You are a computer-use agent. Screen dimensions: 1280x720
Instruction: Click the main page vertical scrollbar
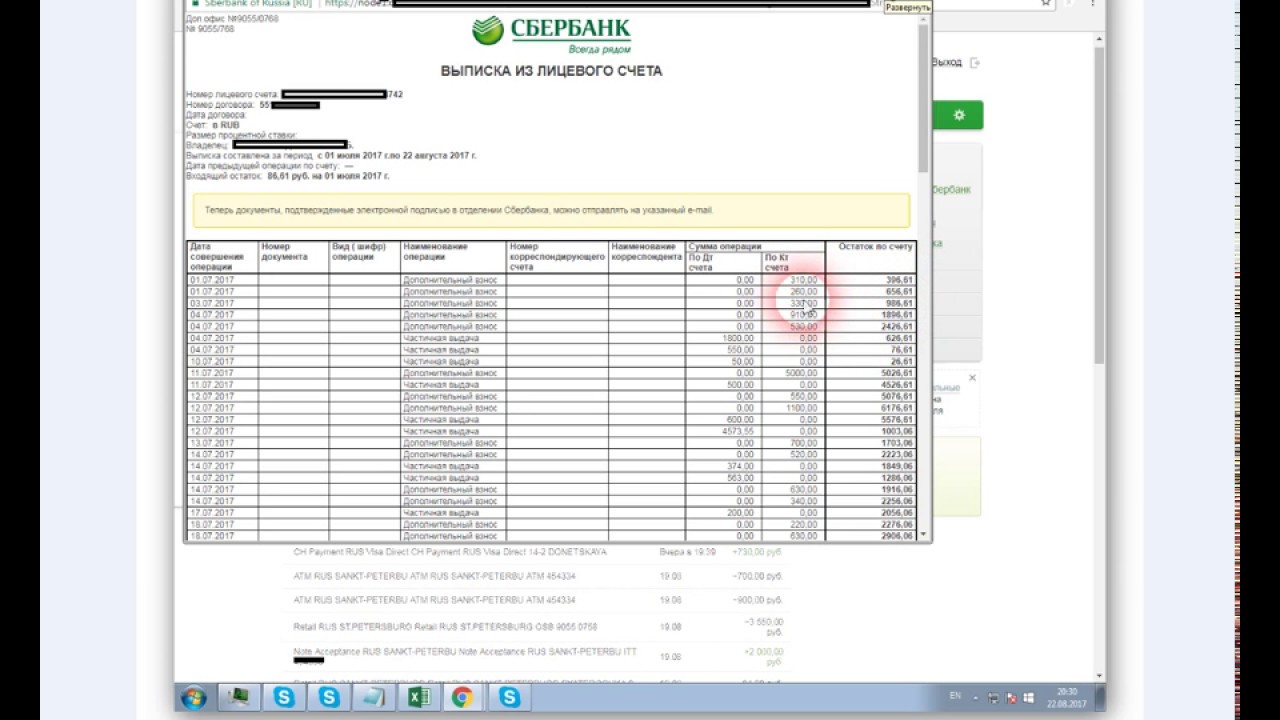point(1098,205)
